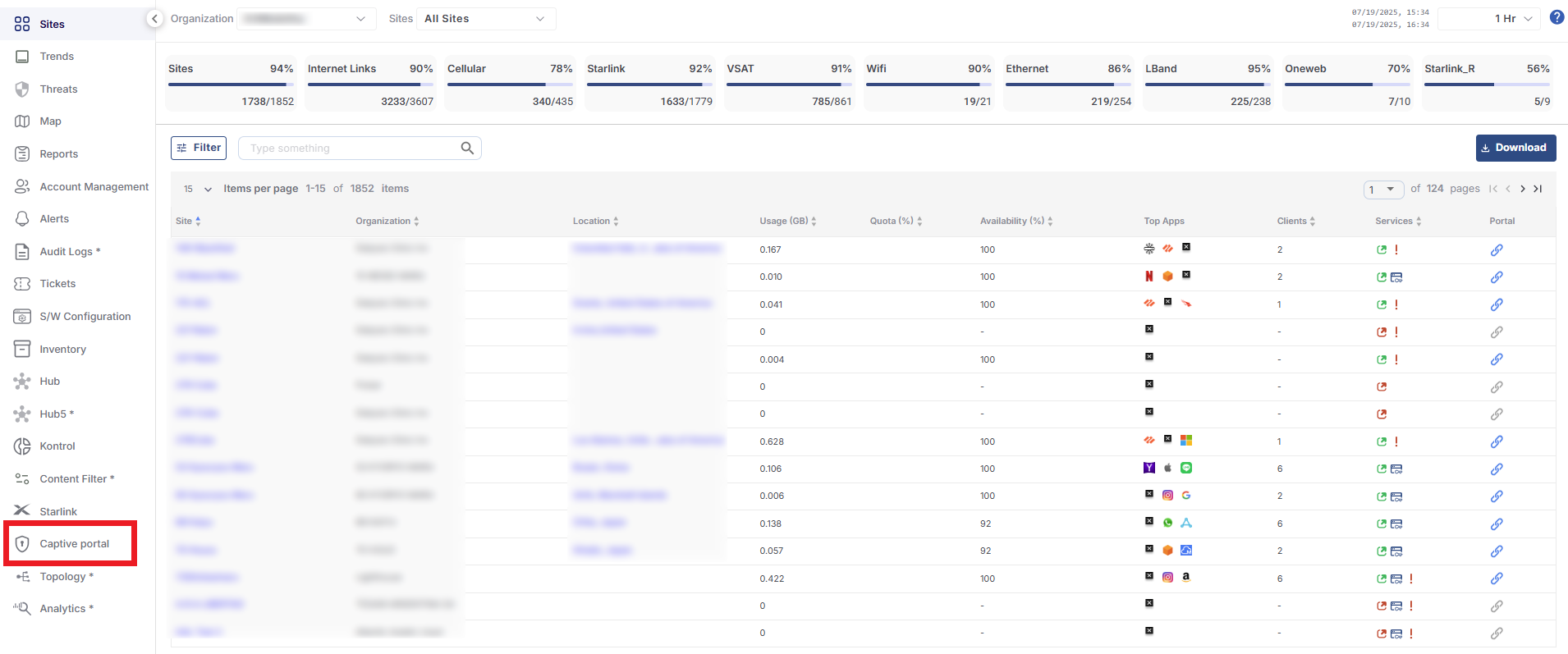Click the search magnifier icon
The height and width of the screenshot is (654, 1568).
coord(467,149)
